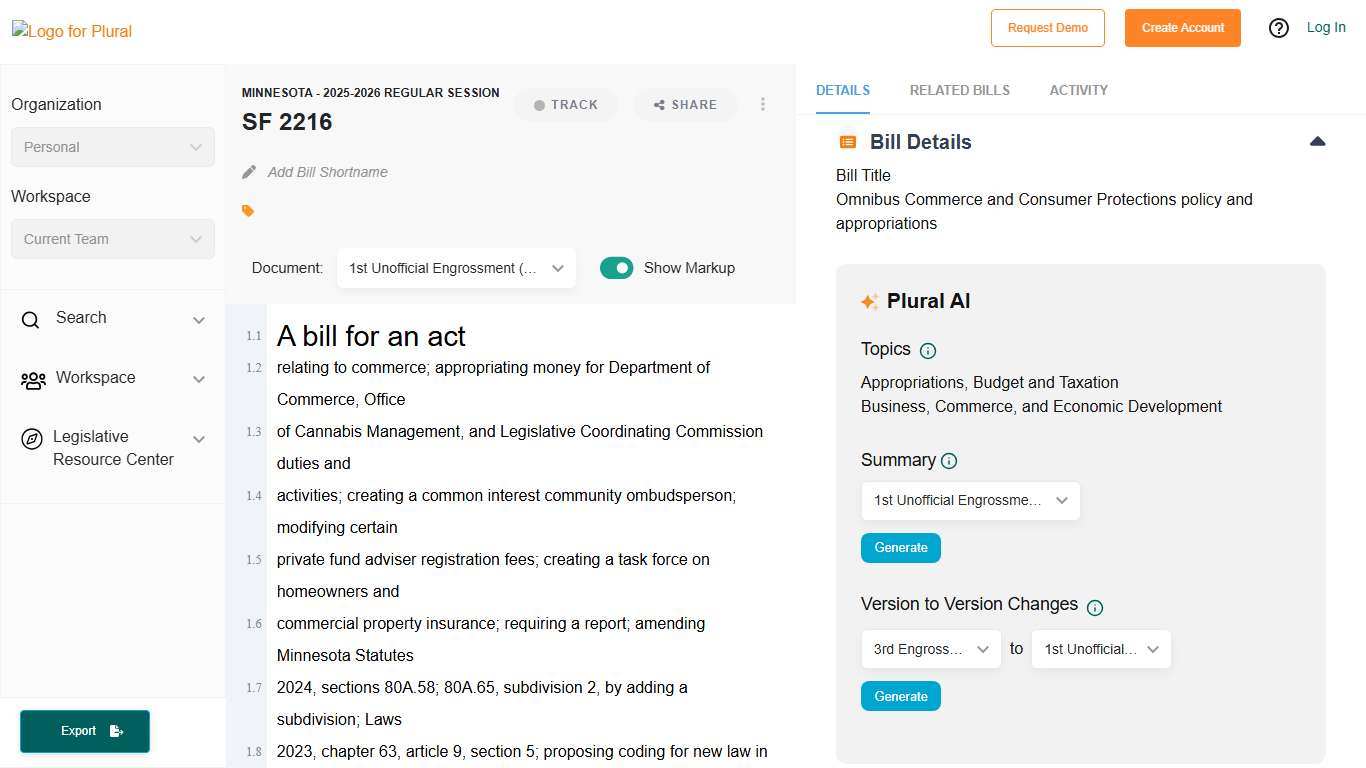
Task: Click the Topics info icon
Action: pos(928,351)
